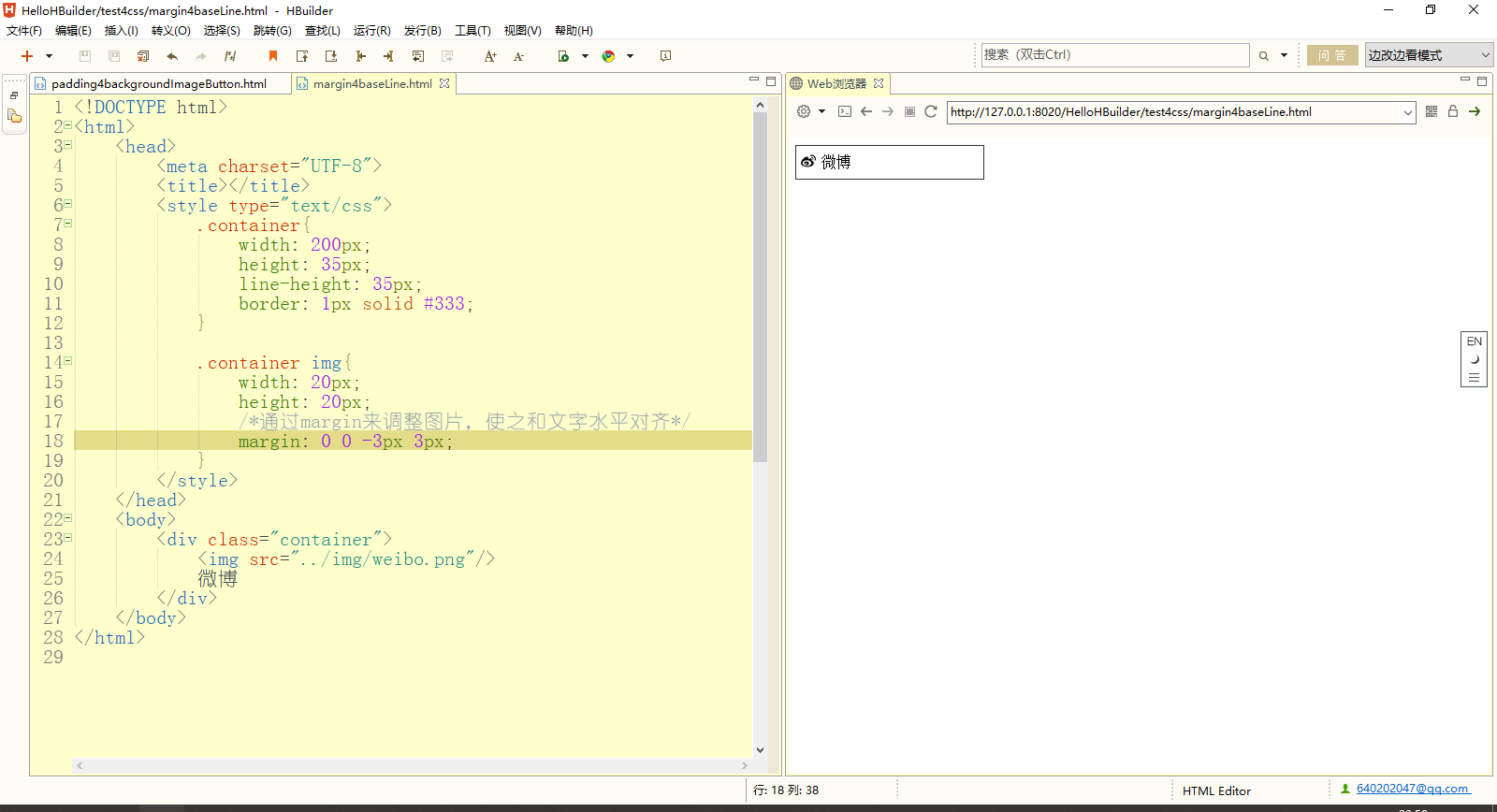Image resolution: width=1497 pixels, height=812 pixels.
Task: Reload the Web browser preview page
Action: point(931,111)
